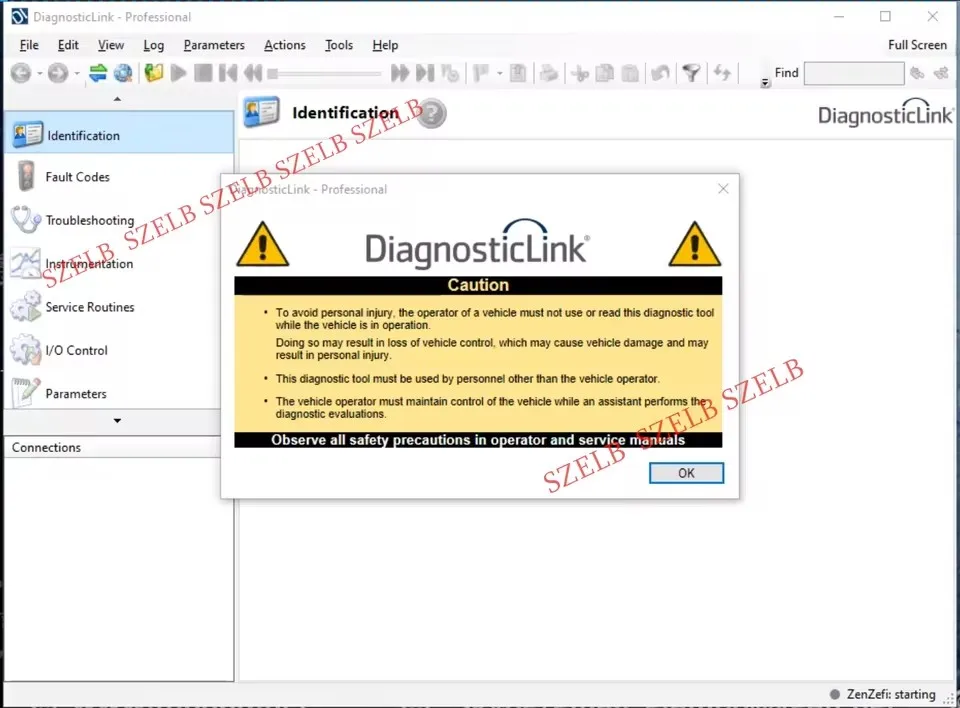The width and height of the screenshot is (960, 708).
Task: Click the find-previous icon right of the Find field
Action: tap(917, 73)
